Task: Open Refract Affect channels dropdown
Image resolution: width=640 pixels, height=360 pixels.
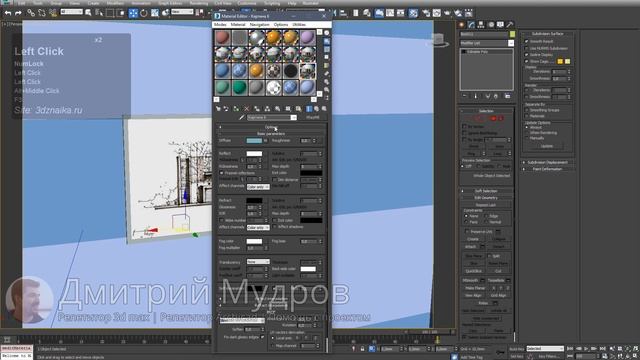Action: [x=258, y=227]
